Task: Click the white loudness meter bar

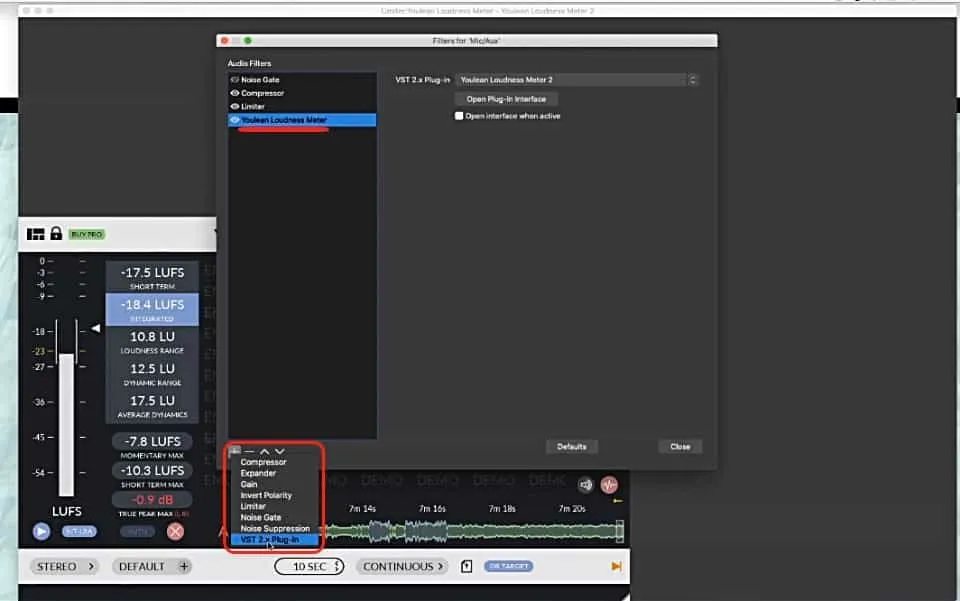Action: click(x=66, y=425)
